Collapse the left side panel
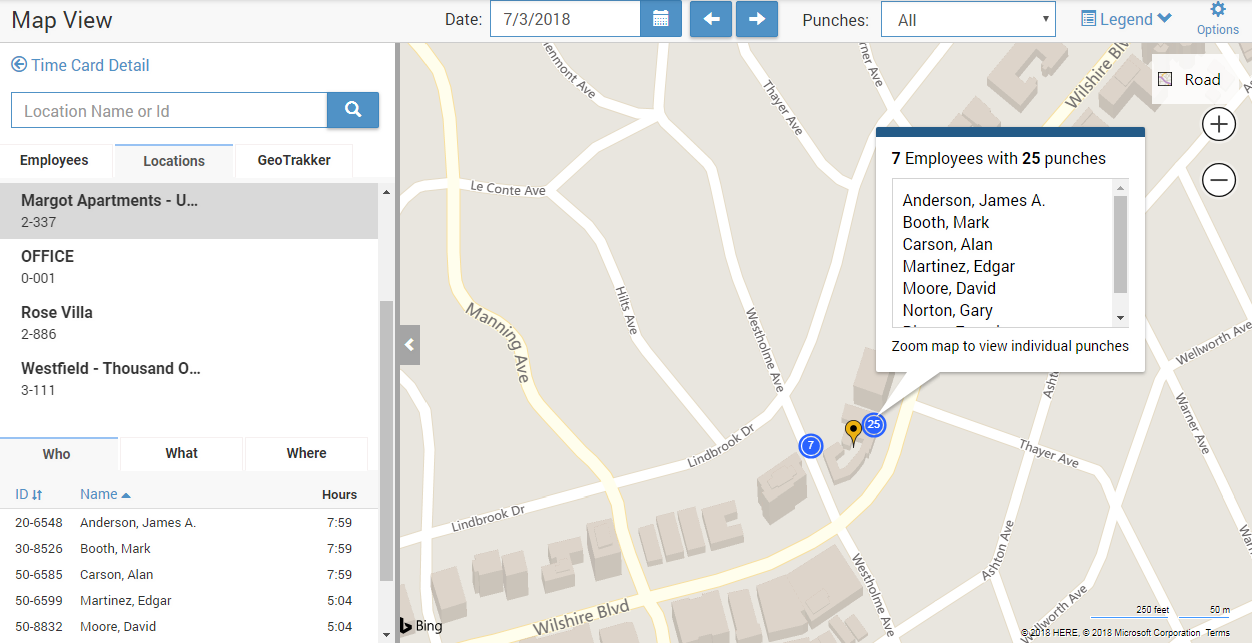 tap(409, 345)
